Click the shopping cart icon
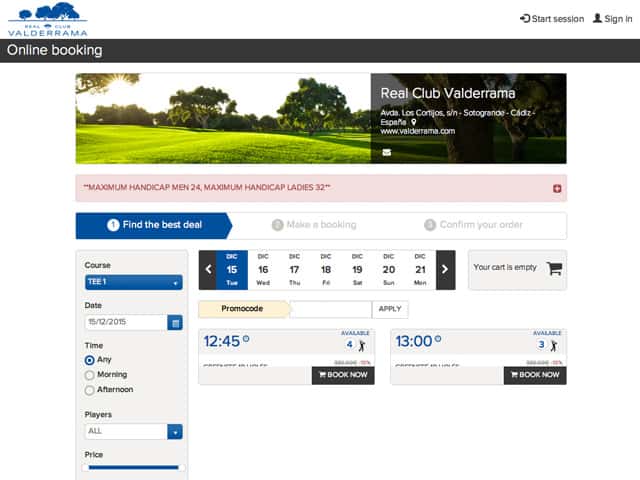The image size is (640, 480). coord(555,268)
